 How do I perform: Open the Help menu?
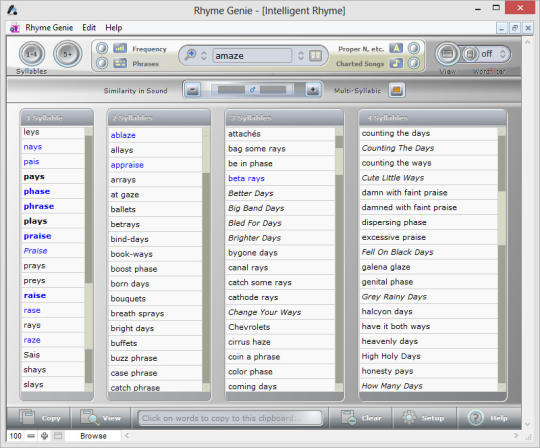point(114,28)
